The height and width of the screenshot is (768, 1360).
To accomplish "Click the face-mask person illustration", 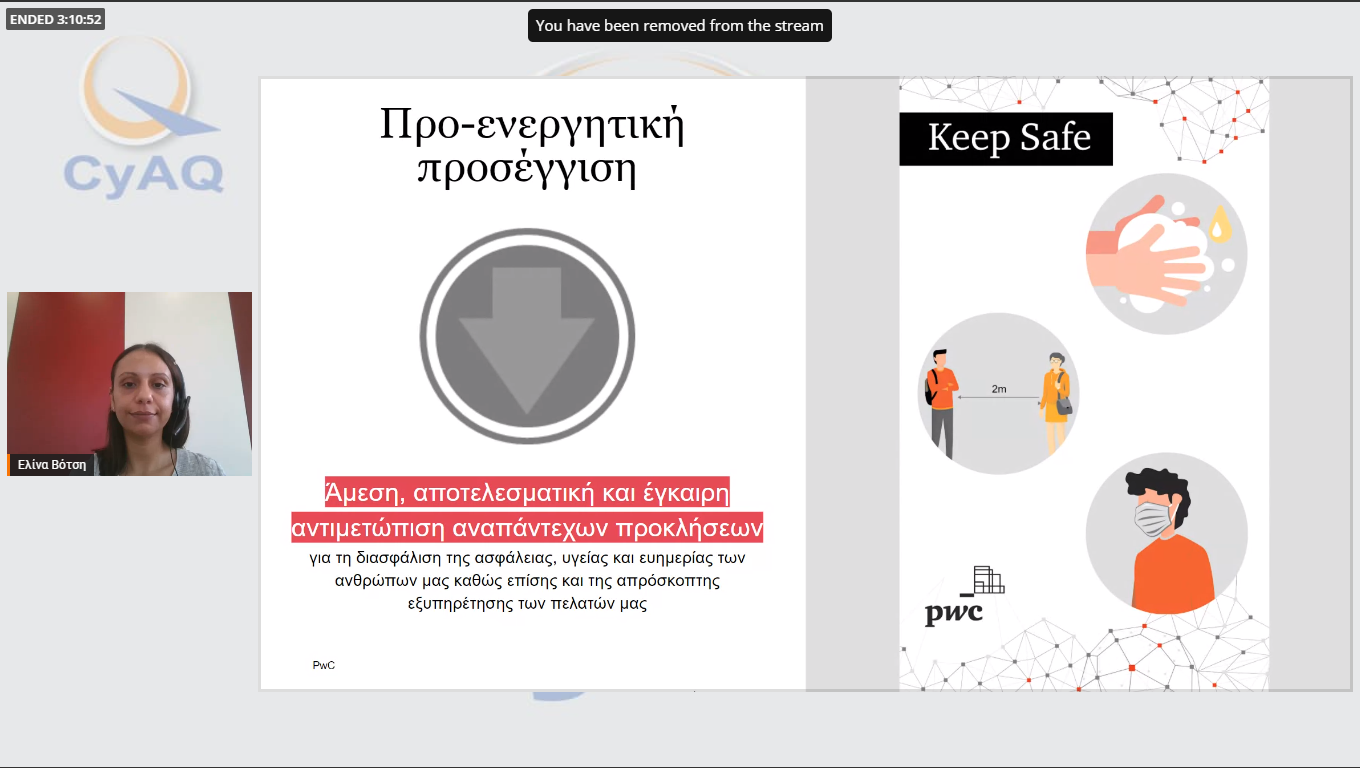I will 1166,533.
